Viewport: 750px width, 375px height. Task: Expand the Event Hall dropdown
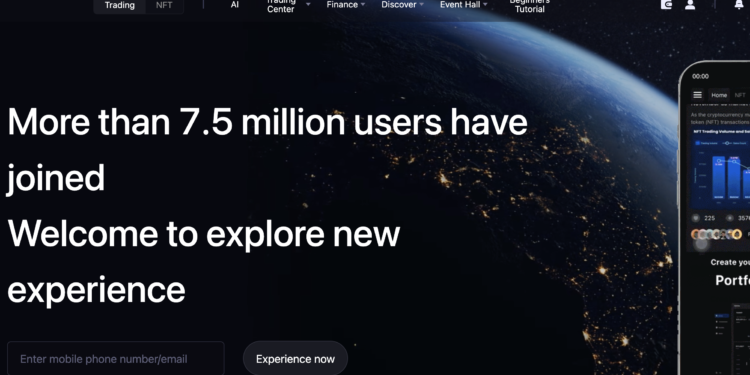pyautogui.click(x=463, y=5)
